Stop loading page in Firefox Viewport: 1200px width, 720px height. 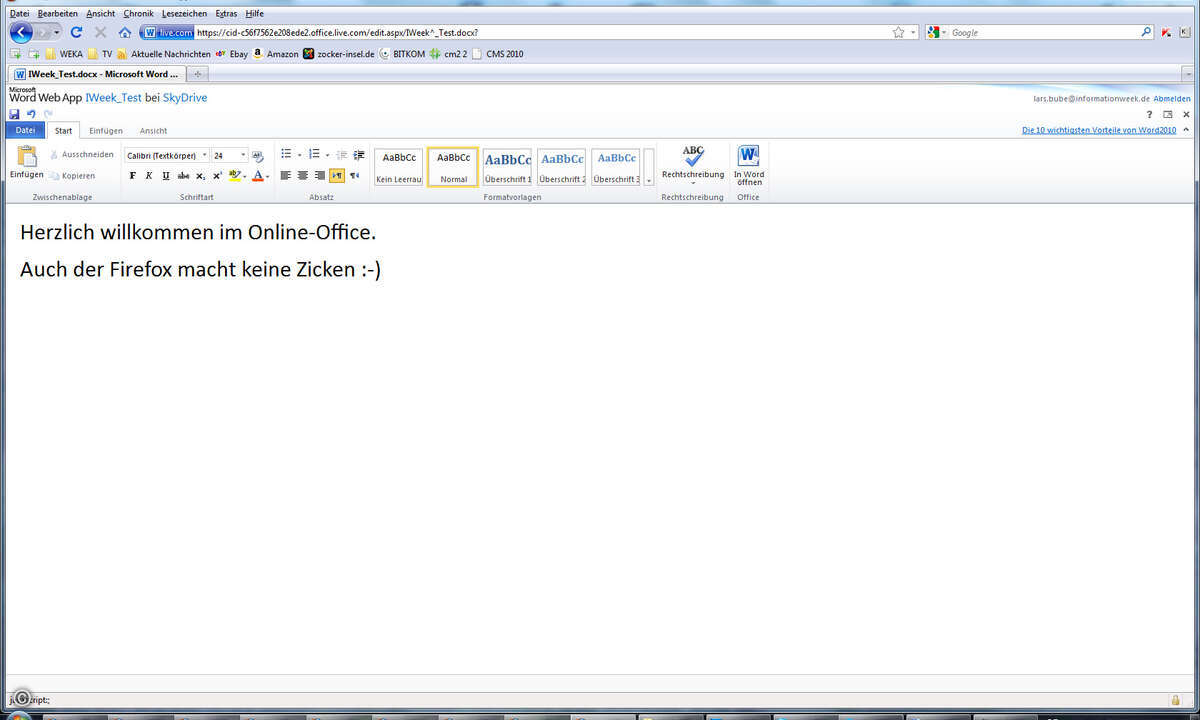[100, 32]
